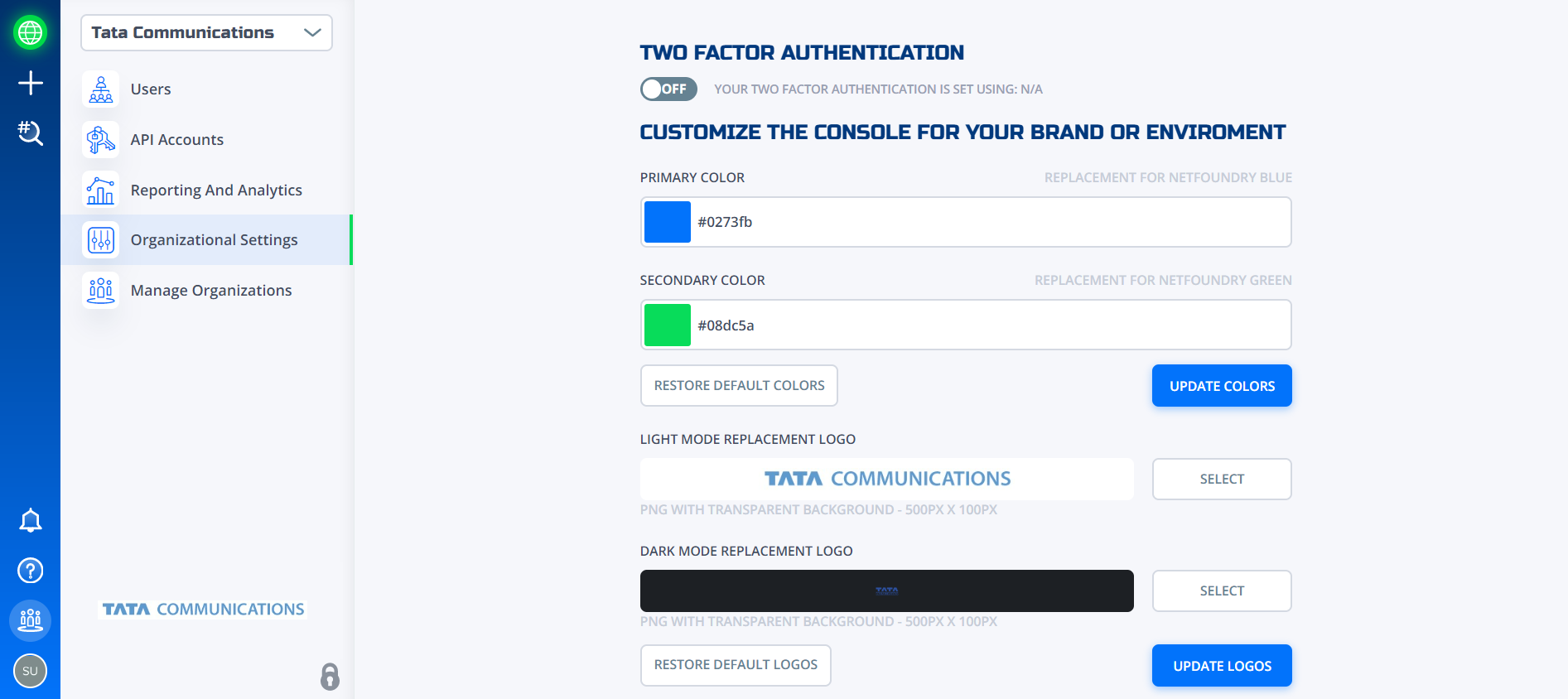Open the green secondary color swatch
Image resolution: width=1568 pixels, height=699 pixels.
coord(668,325)
